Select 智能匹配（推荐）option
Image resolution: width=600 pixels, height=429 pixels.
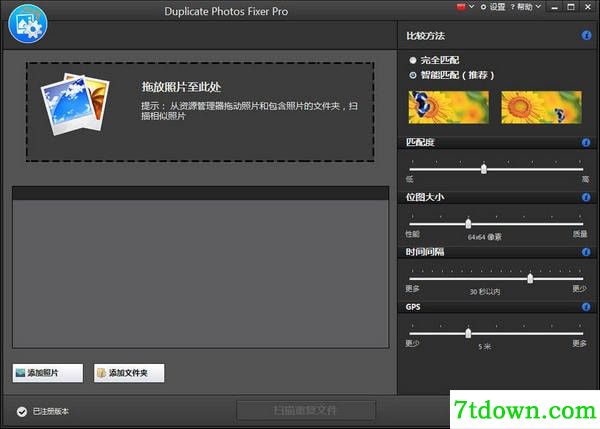[x=452, y=75]
